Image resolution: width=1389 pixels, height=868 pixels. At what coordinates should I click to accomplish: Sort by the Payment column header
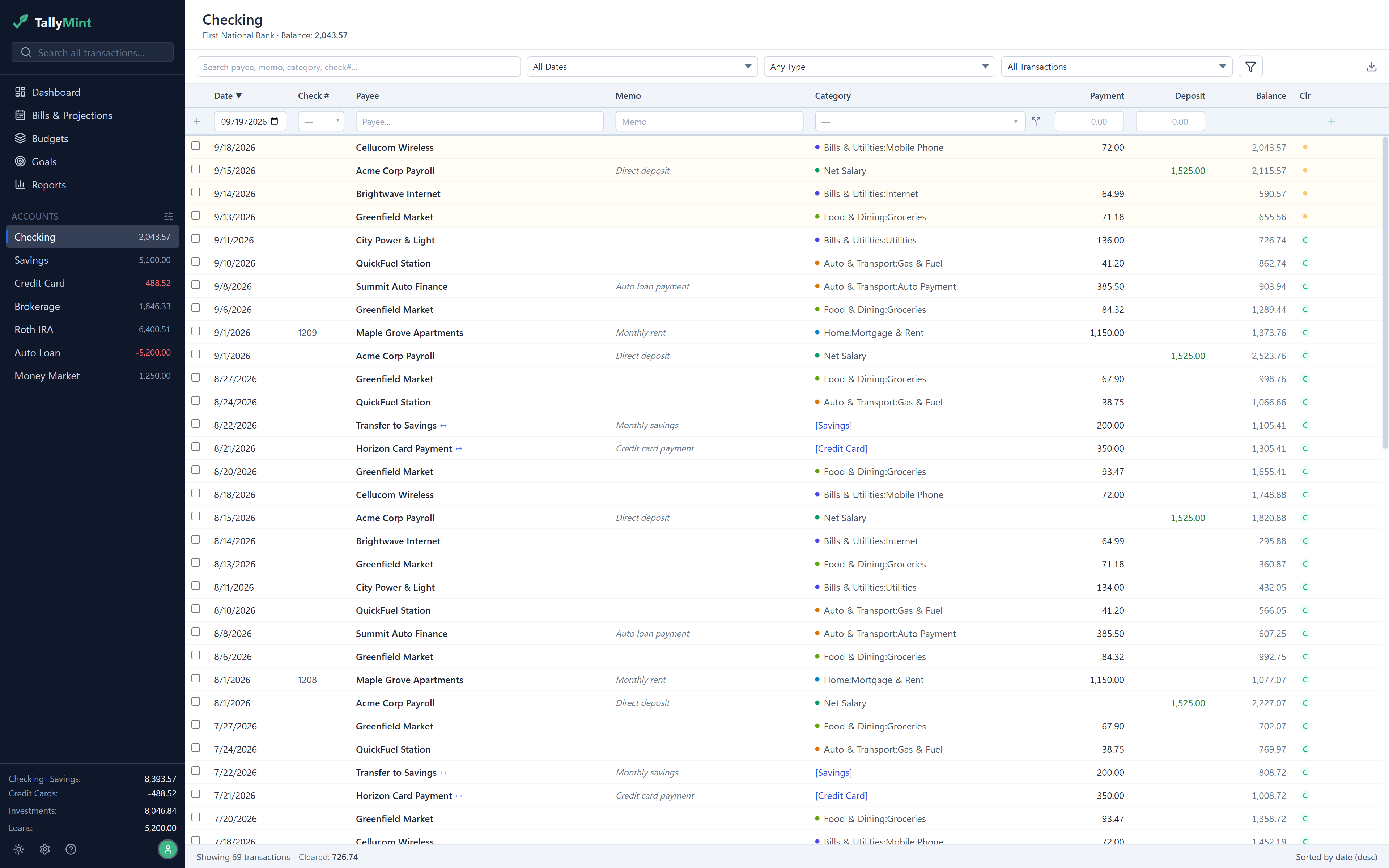(1106, 95)
